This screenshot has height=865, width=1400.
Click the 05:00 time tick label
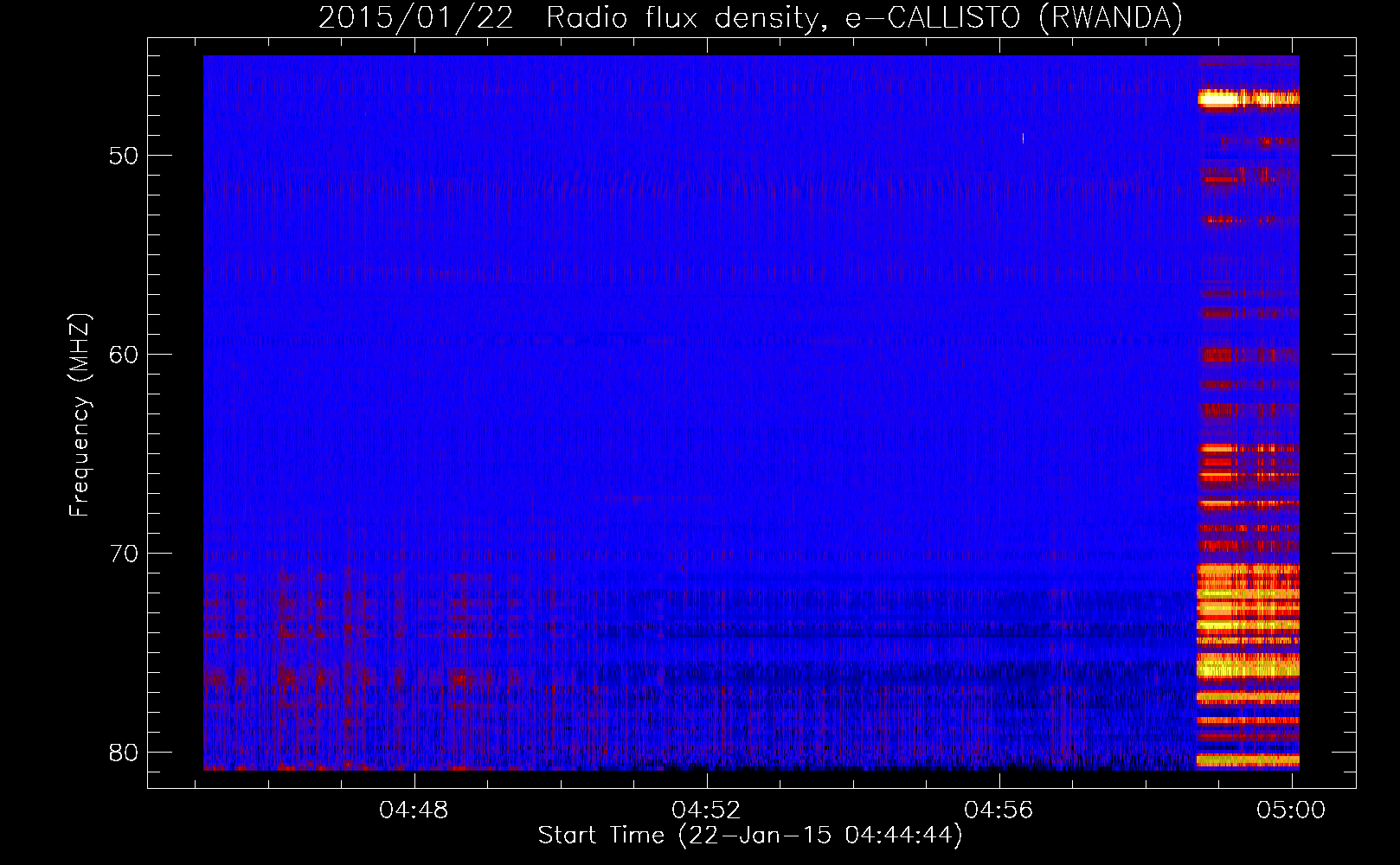point(1292,811)
